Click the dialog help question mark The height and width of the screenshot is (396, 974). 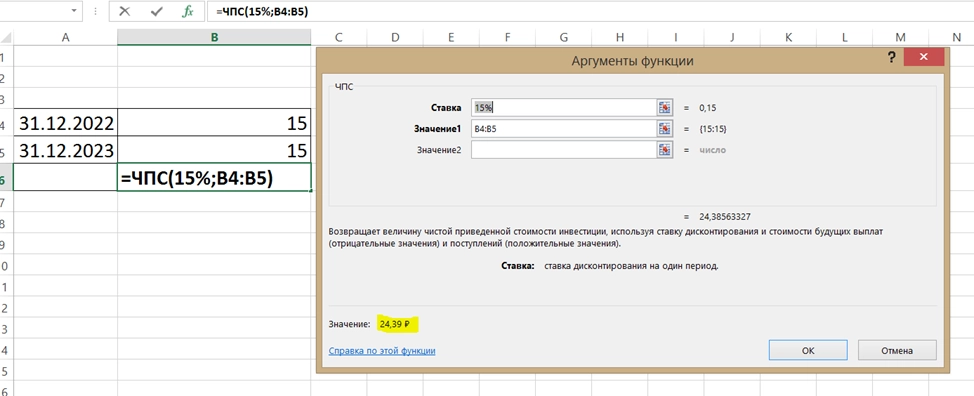[x=892, y=58]
